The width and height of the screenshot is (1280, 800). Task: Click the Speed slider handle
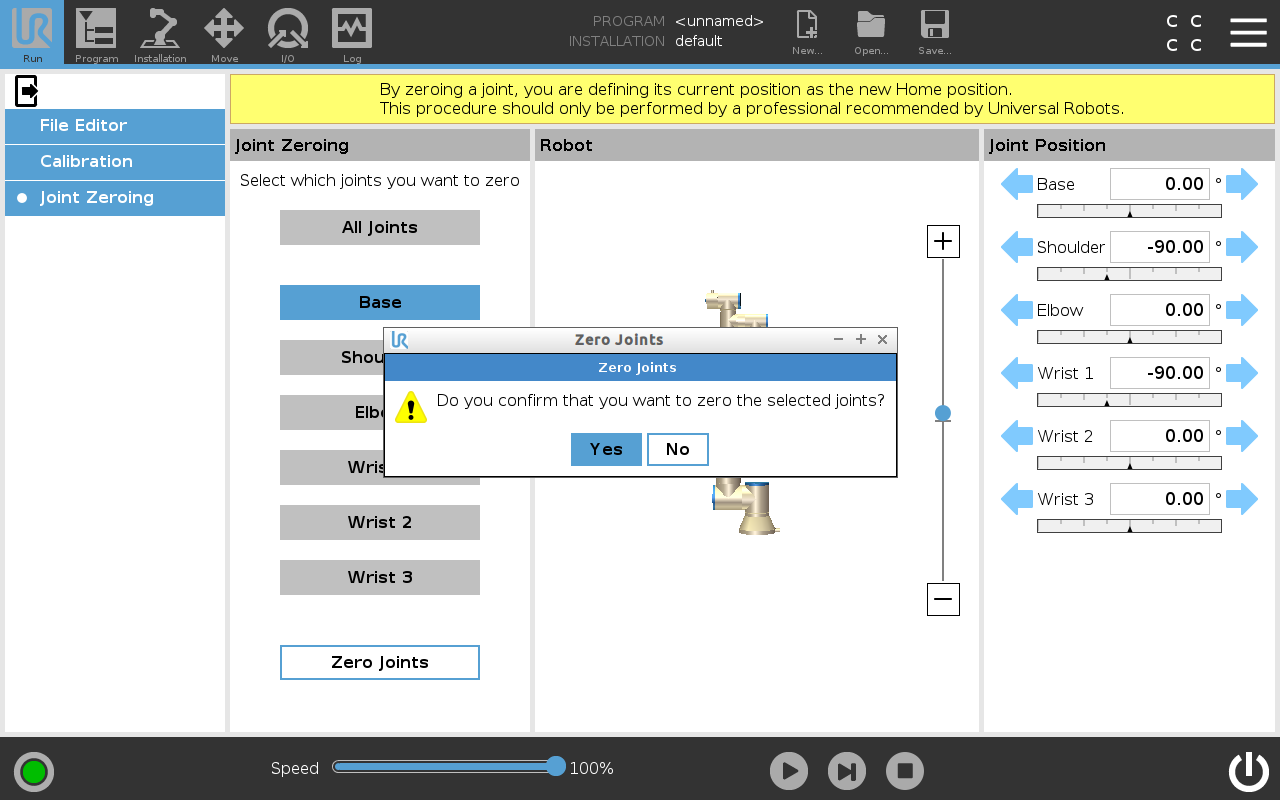pyautogui.click(x=556, y=767)
